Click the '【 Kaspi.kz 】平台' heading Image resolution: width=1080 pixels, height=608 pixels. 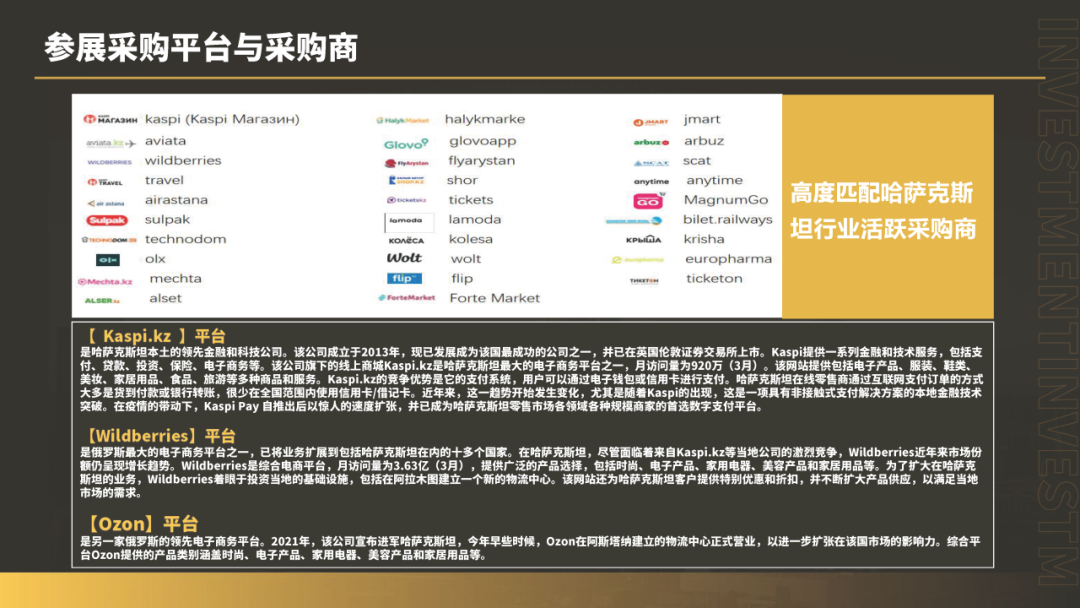click(x=154, y=336)
